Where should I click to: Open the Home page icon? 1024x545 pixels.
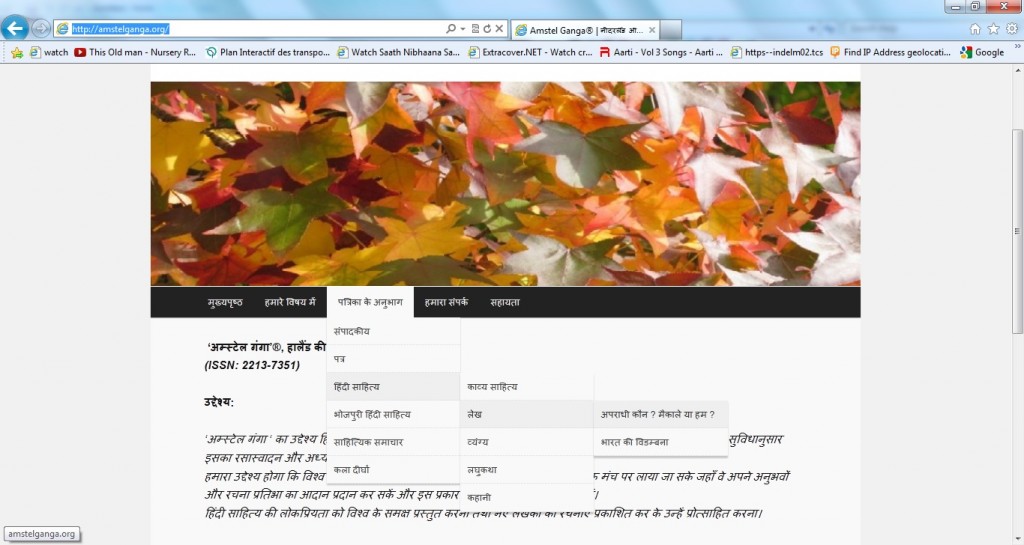pos(975,29)
